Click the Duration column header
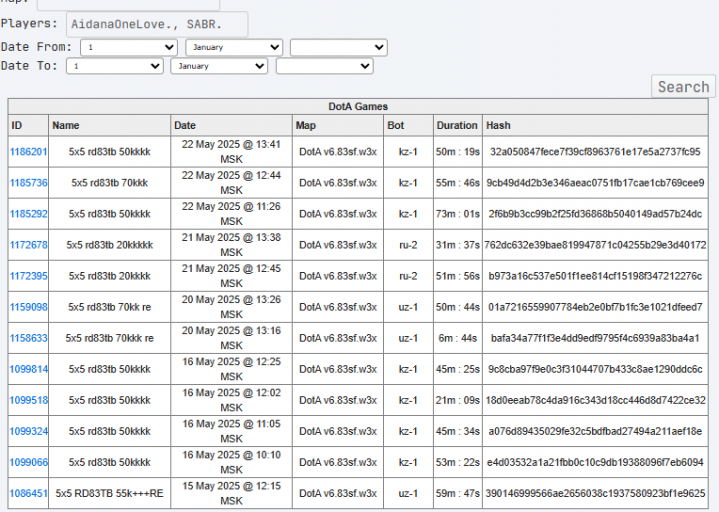Viewport: 719px width, 512px height. pyautogui.click(x=458, y=126)
